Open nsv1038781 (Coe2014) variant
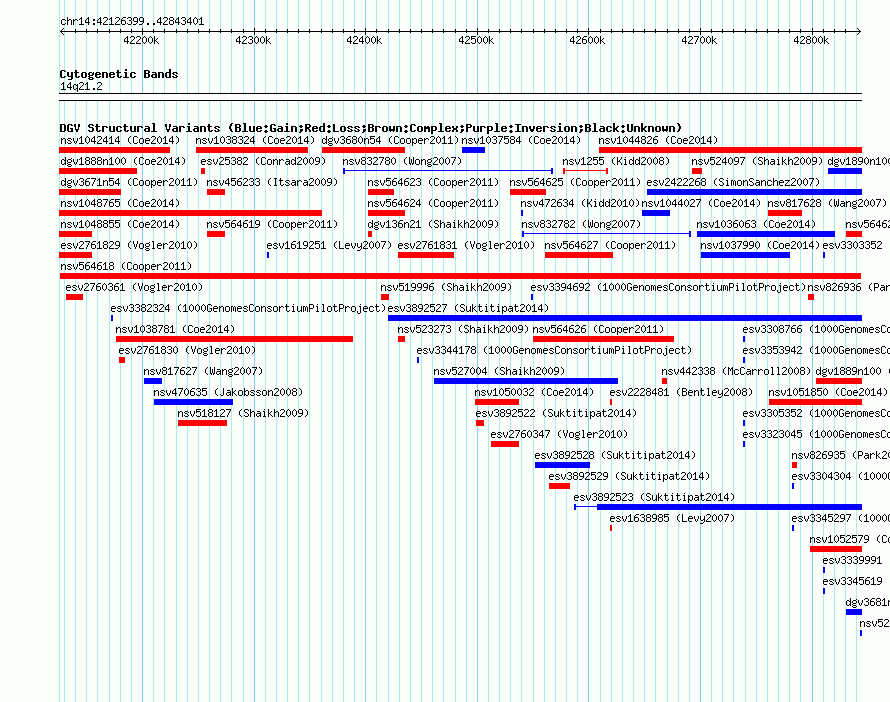The image size is (890, 702). [x=175, y=329]
